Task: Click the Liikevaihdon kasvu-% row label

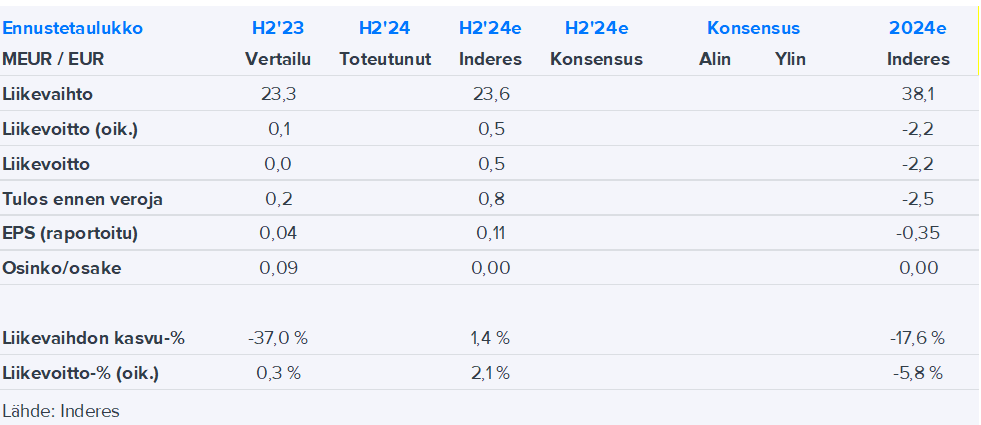Action: 94,338
